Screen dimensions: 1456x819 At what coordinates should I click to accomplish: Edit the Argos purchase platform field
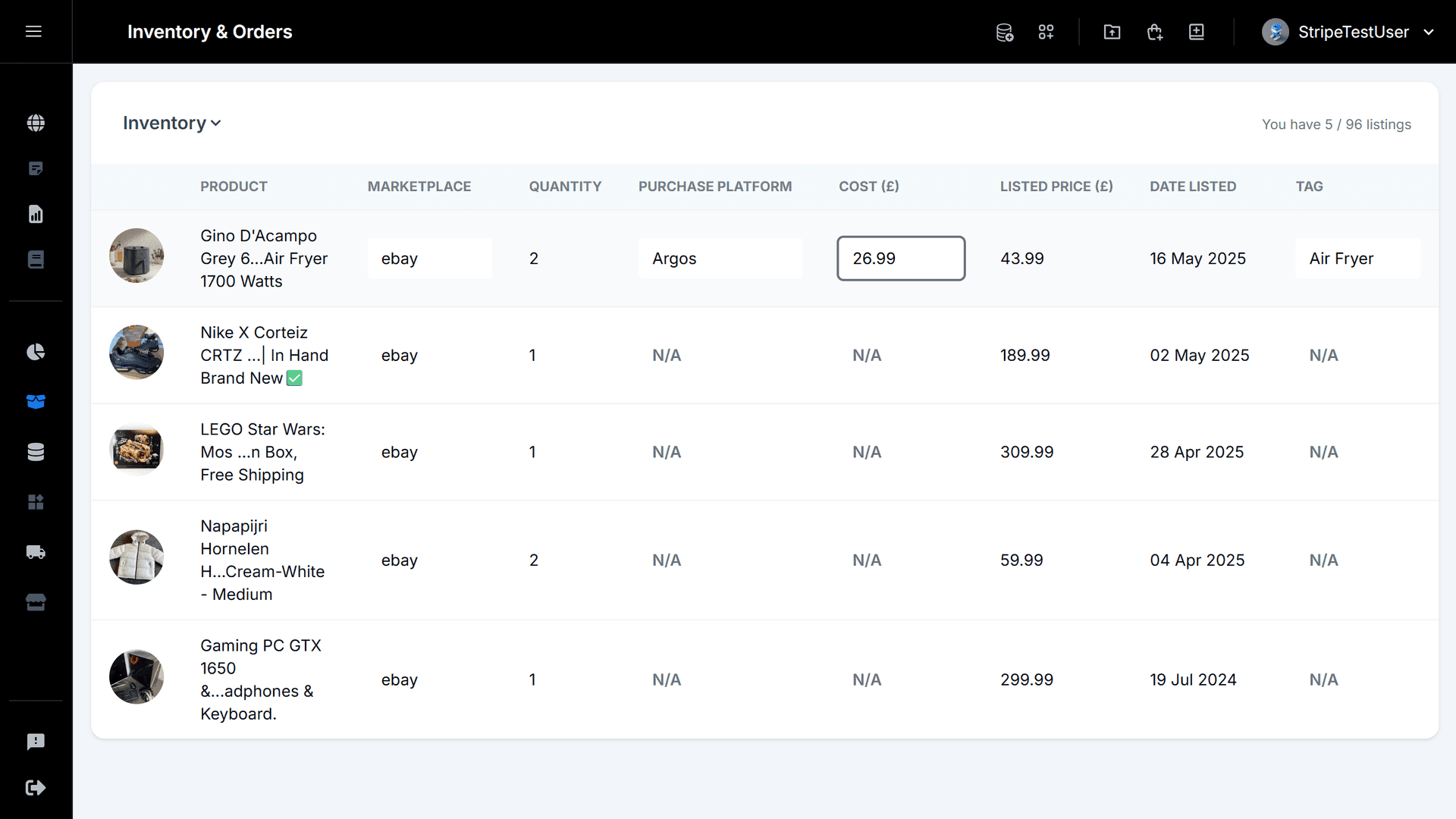click(720, 258)
